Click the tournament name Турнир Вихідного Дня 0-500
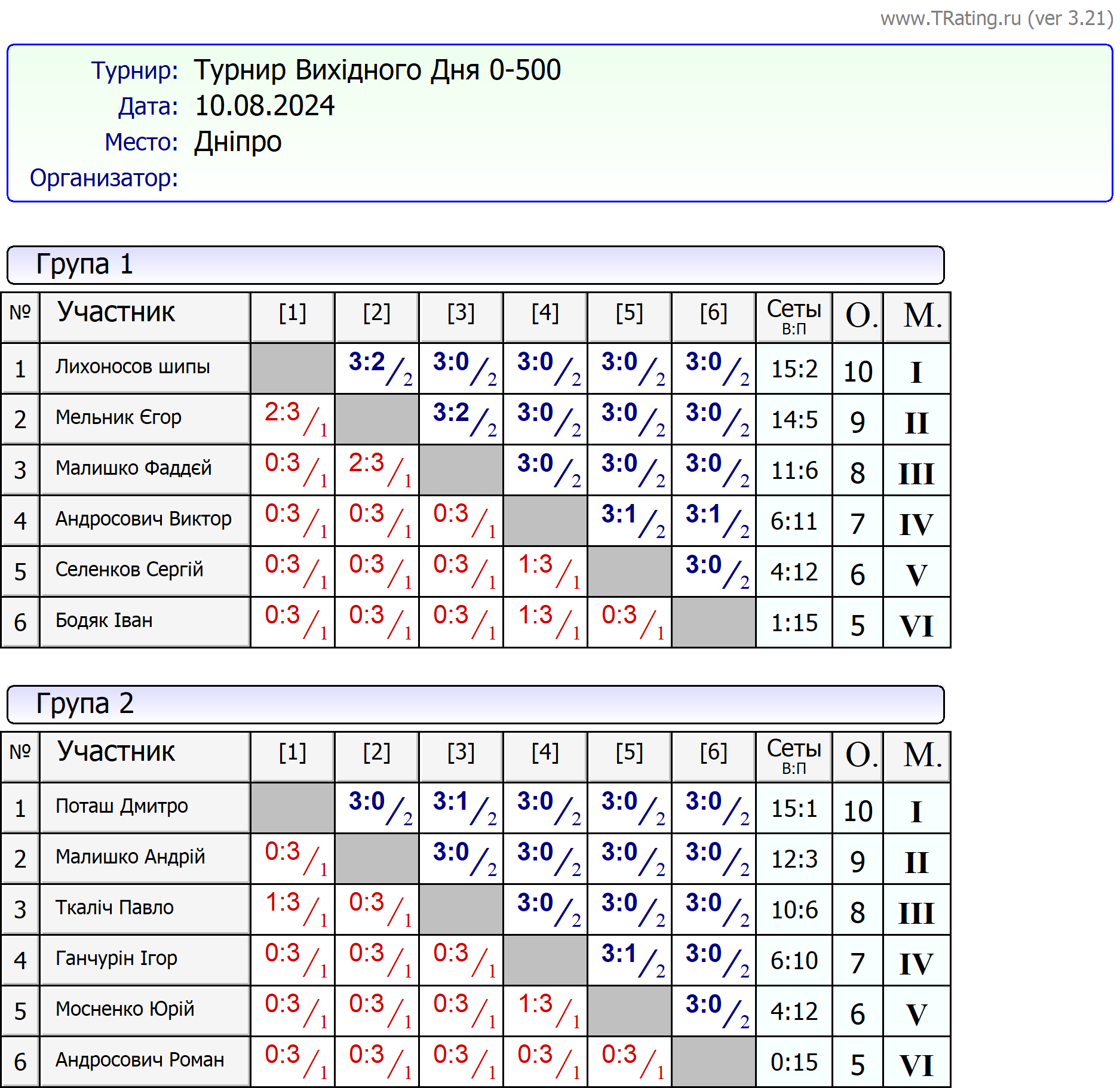This screenshot has height=1088, width=1120. [x=377, y=70]
